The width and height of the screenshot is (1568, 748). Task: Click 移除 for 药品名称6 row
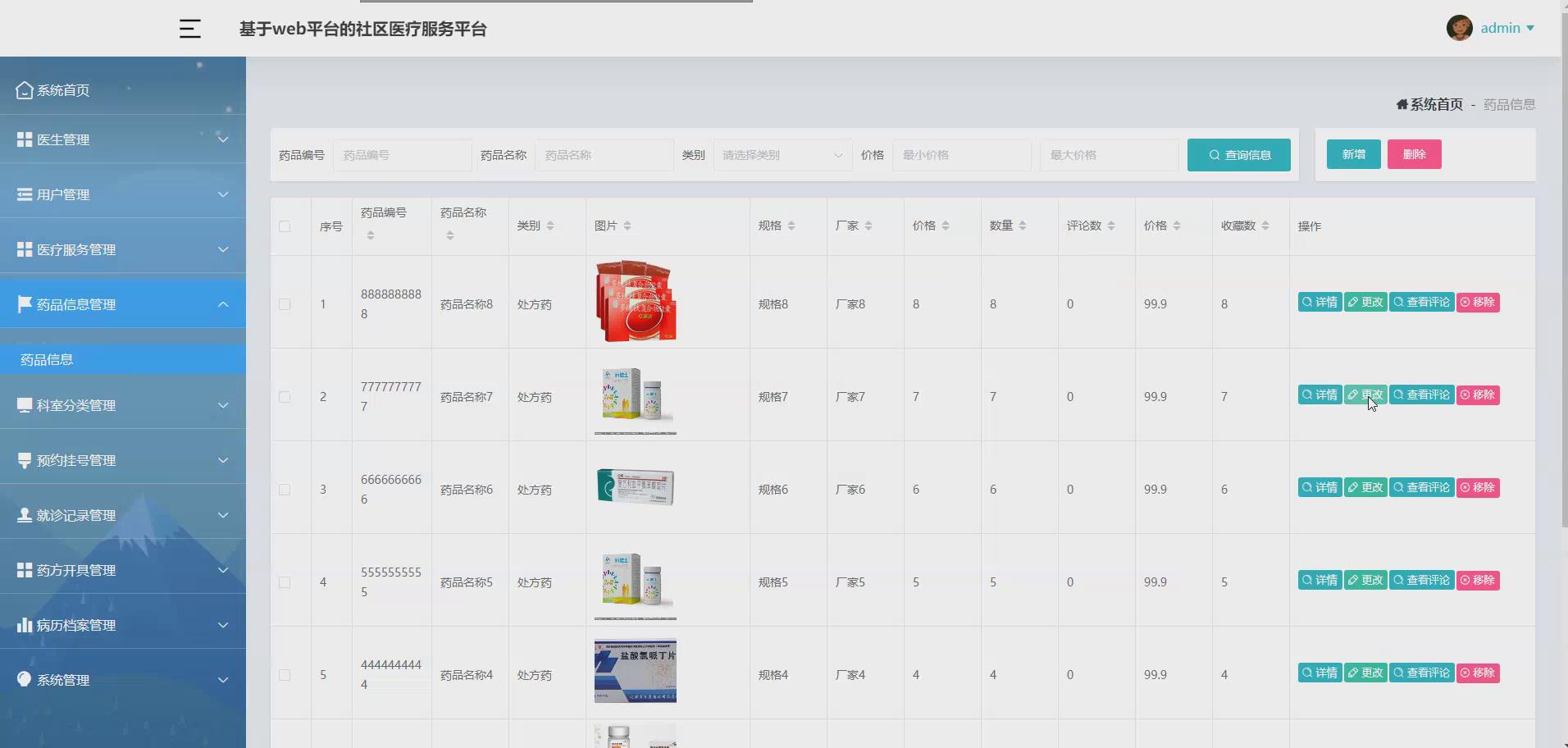(x=1478, y=487)
